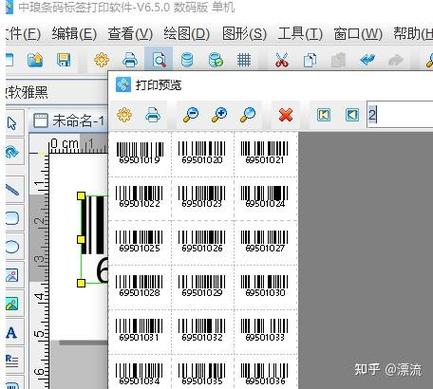Screen dimensions: 433x389
Task: Click barcode label 69501019
Action: [140, 153]
